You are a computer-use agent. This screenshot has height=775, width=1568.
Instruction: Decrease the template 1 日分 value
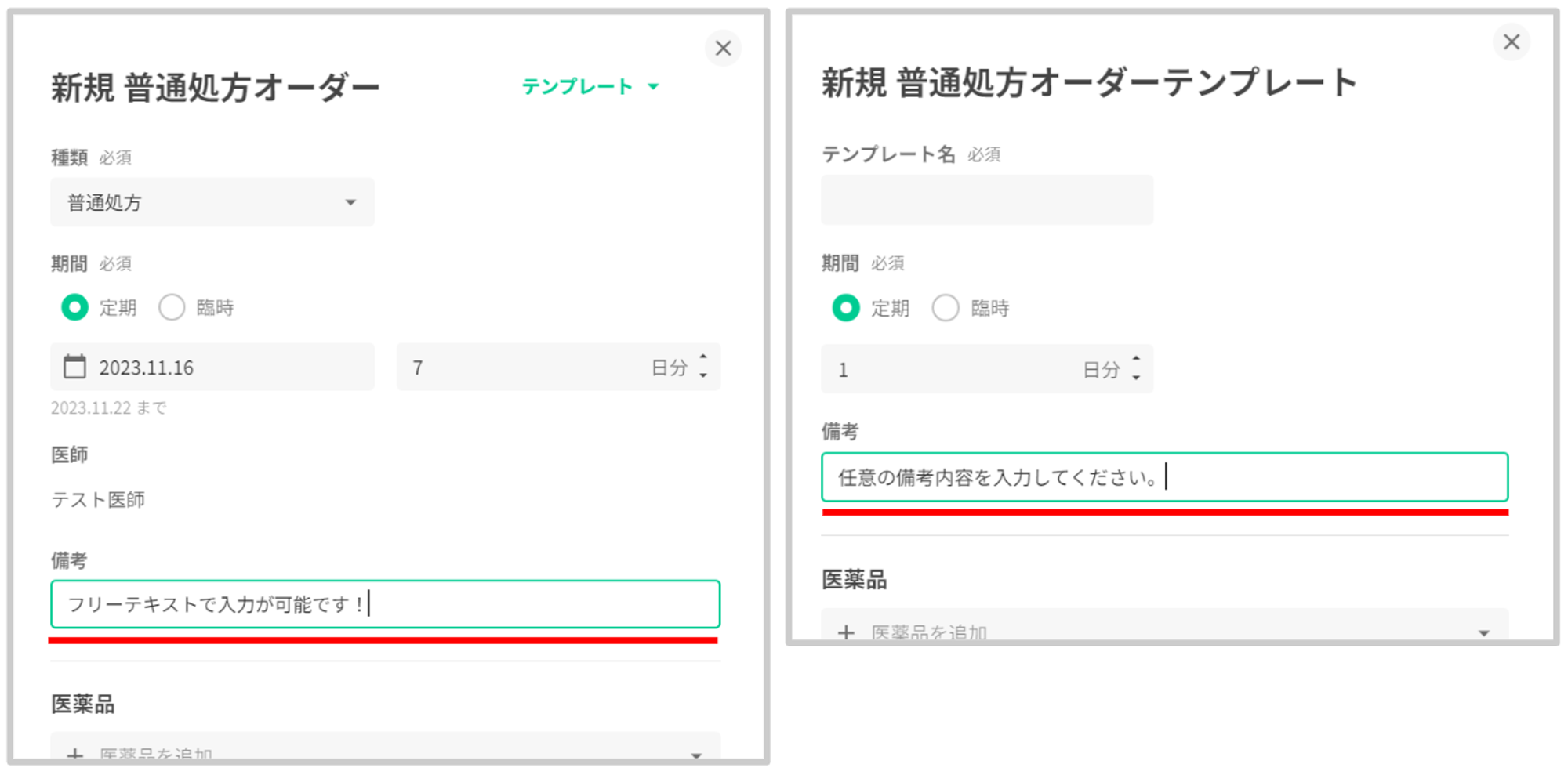click(x=1136, y=379)
